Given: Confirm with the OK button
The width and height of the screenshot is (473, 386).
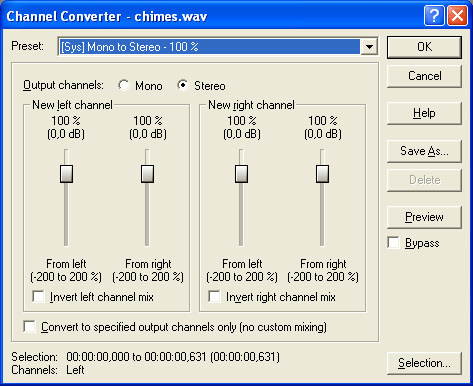Looking at the screenshot, I should tap(424, 47).
